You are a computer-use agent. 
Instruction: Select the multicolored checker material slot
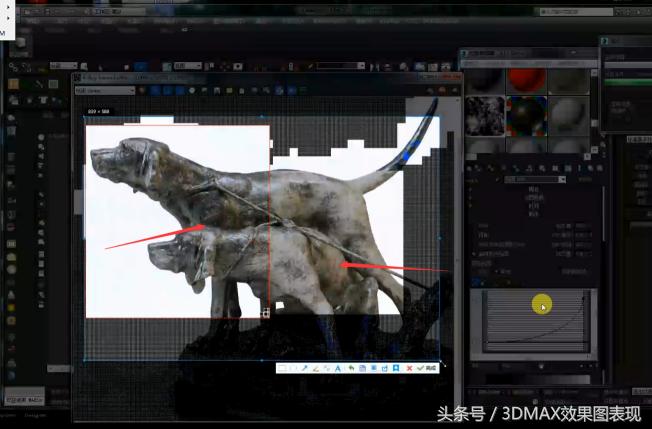pos(526,116)
